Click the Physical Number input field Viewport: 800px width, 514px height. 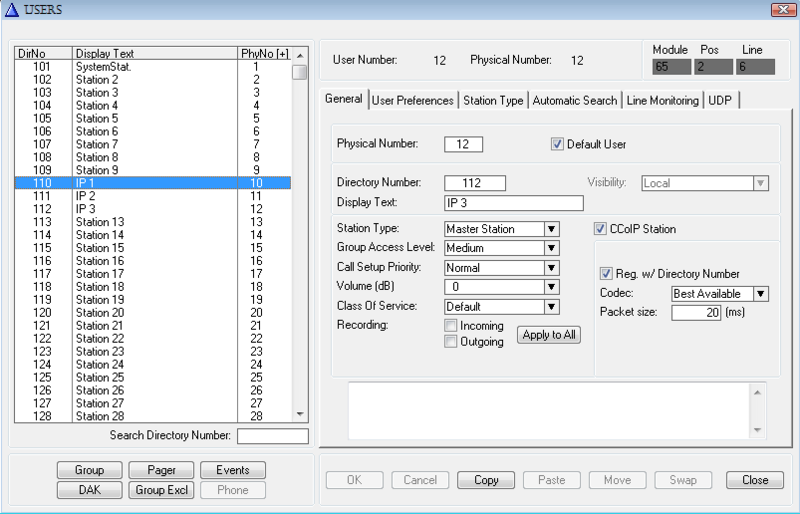[x=463, y=144]
